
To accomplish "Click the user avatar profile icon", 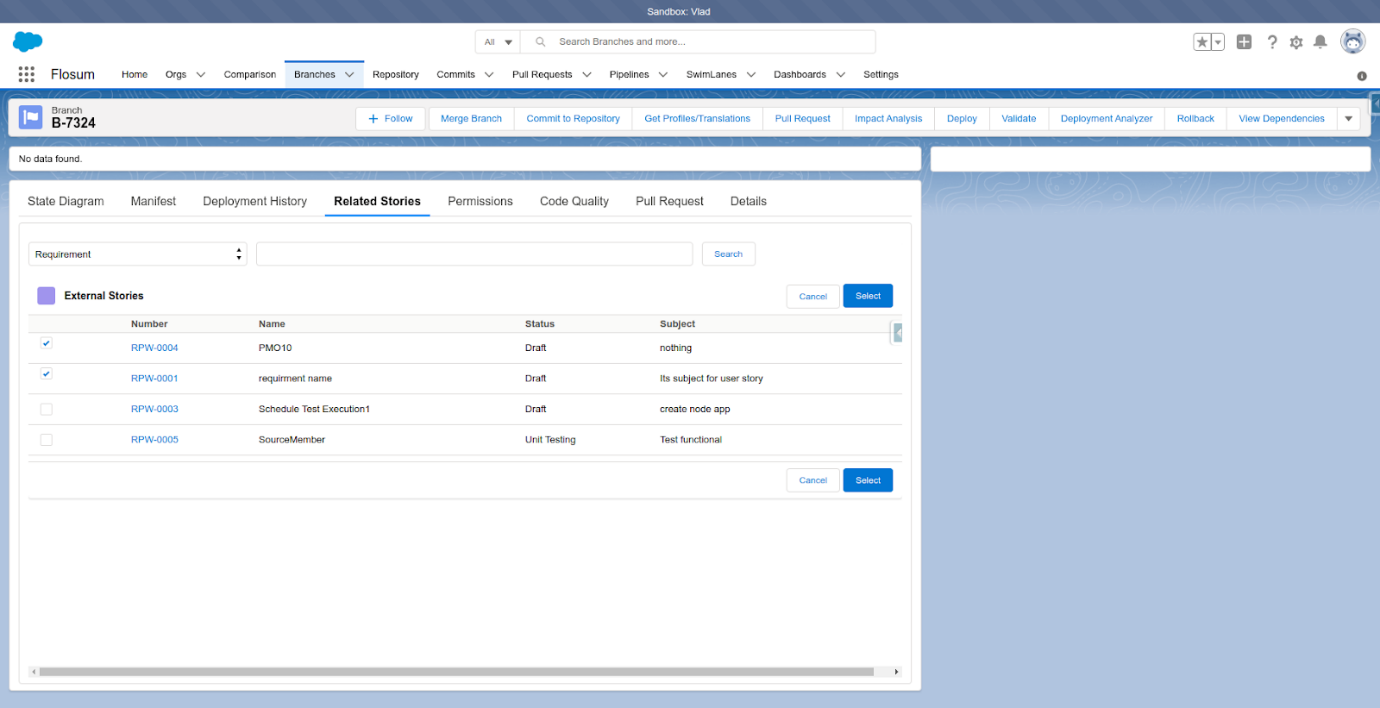I will 1352,41.
